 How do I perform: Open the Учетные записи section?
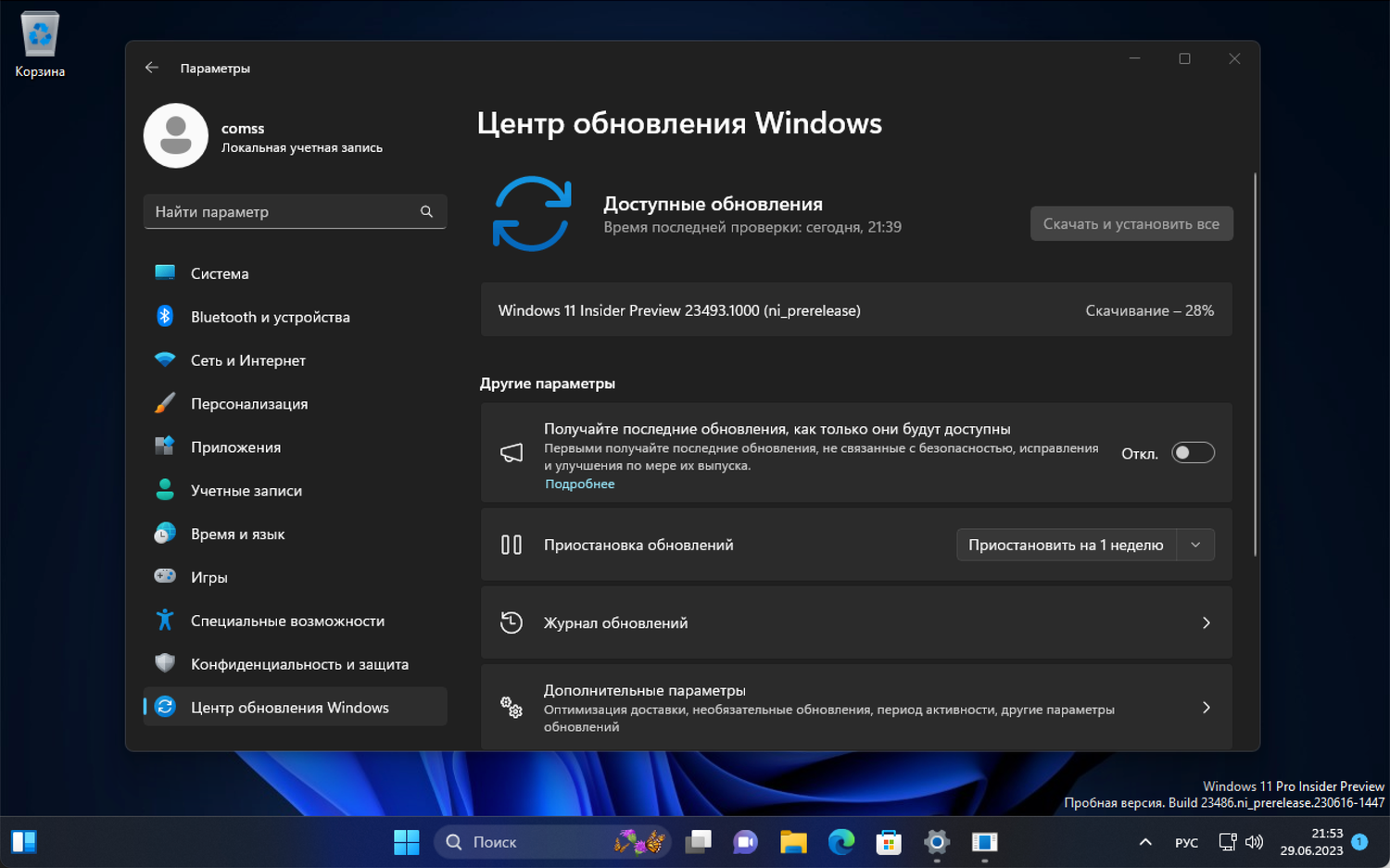pos(246,490)
